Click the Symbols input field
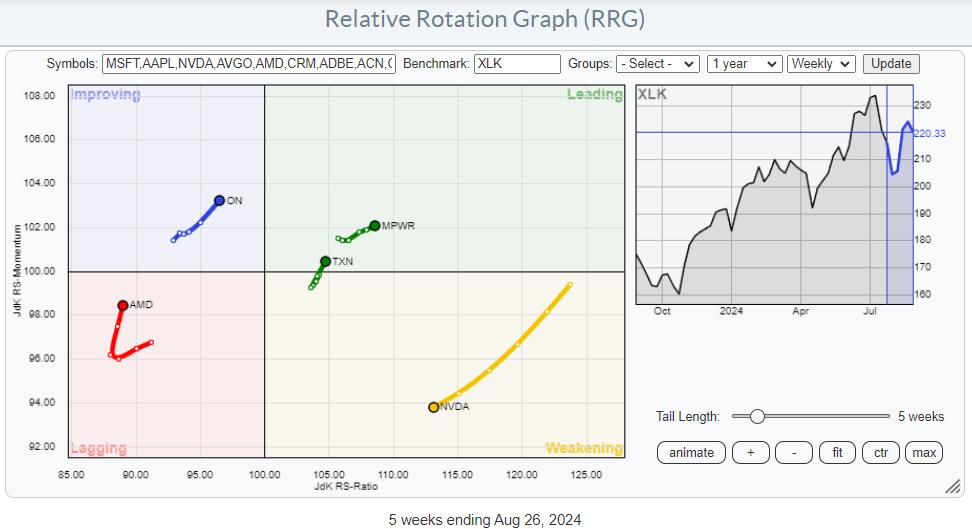 pos(249,63)
